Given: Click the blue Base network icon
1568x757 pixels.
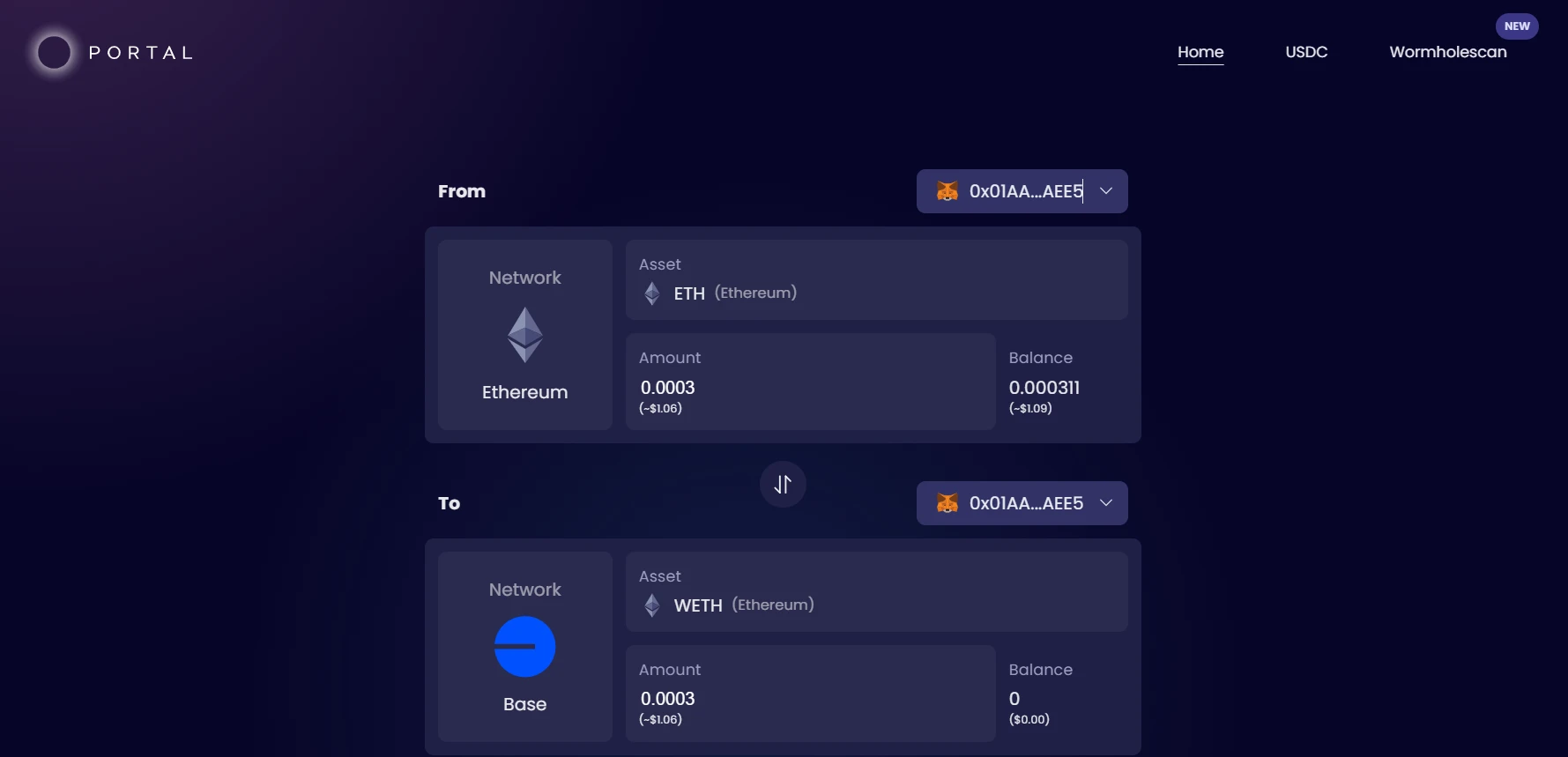Looking at the screenshot, I should pyautogui.click(x=525, y=647).
